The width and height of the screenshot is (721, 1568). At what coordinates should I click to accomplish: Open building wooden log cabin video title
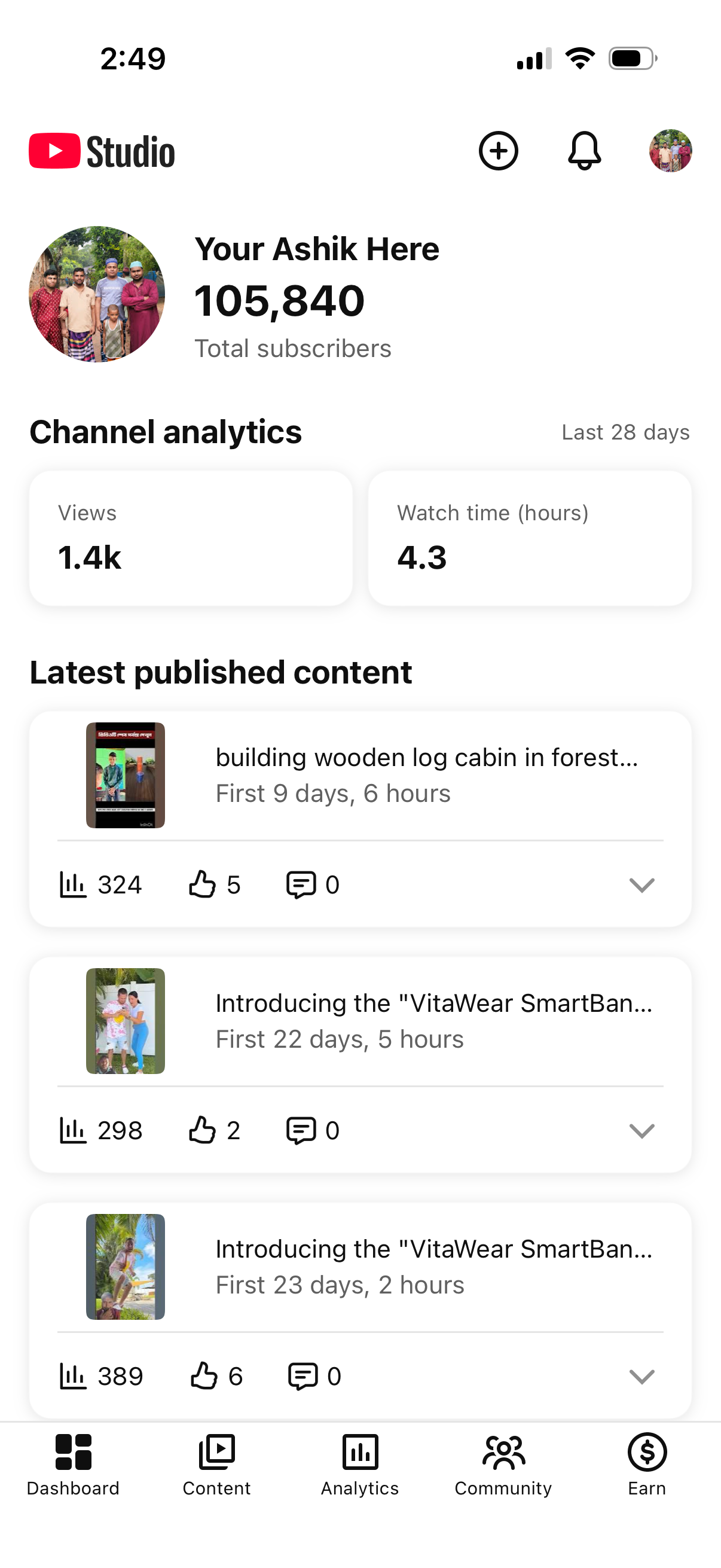pyautogui.click(x=427, y=757)
